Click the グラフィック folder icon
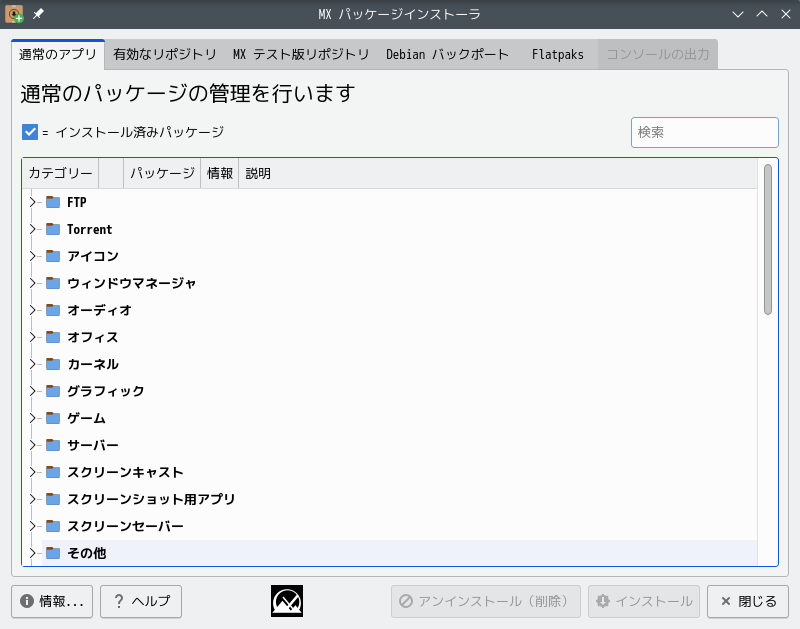 (53, 391)
